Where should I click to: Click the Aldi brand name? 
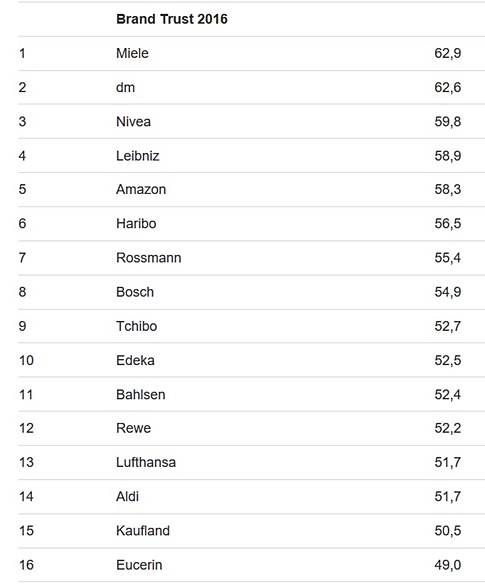(x=128, y=496)
